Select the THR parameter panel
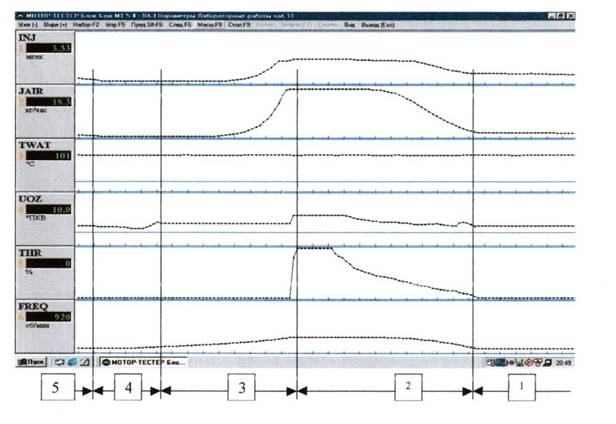 [45, 273]
